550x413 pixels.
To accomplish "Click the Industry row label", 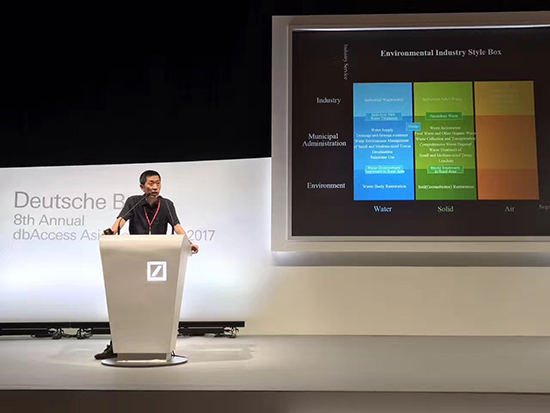I will pos(328,100).
